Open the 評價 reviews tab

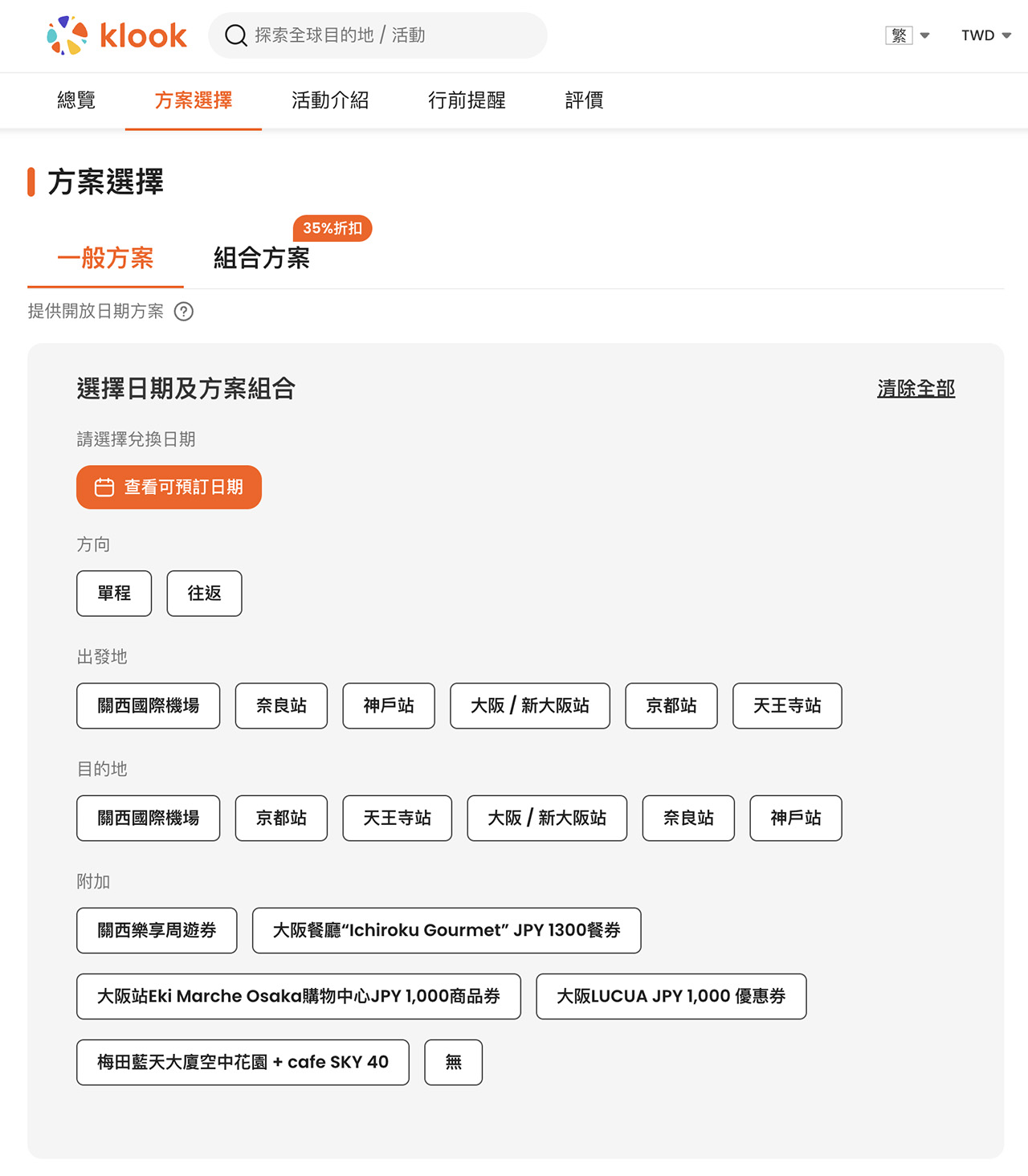point(584,100)
